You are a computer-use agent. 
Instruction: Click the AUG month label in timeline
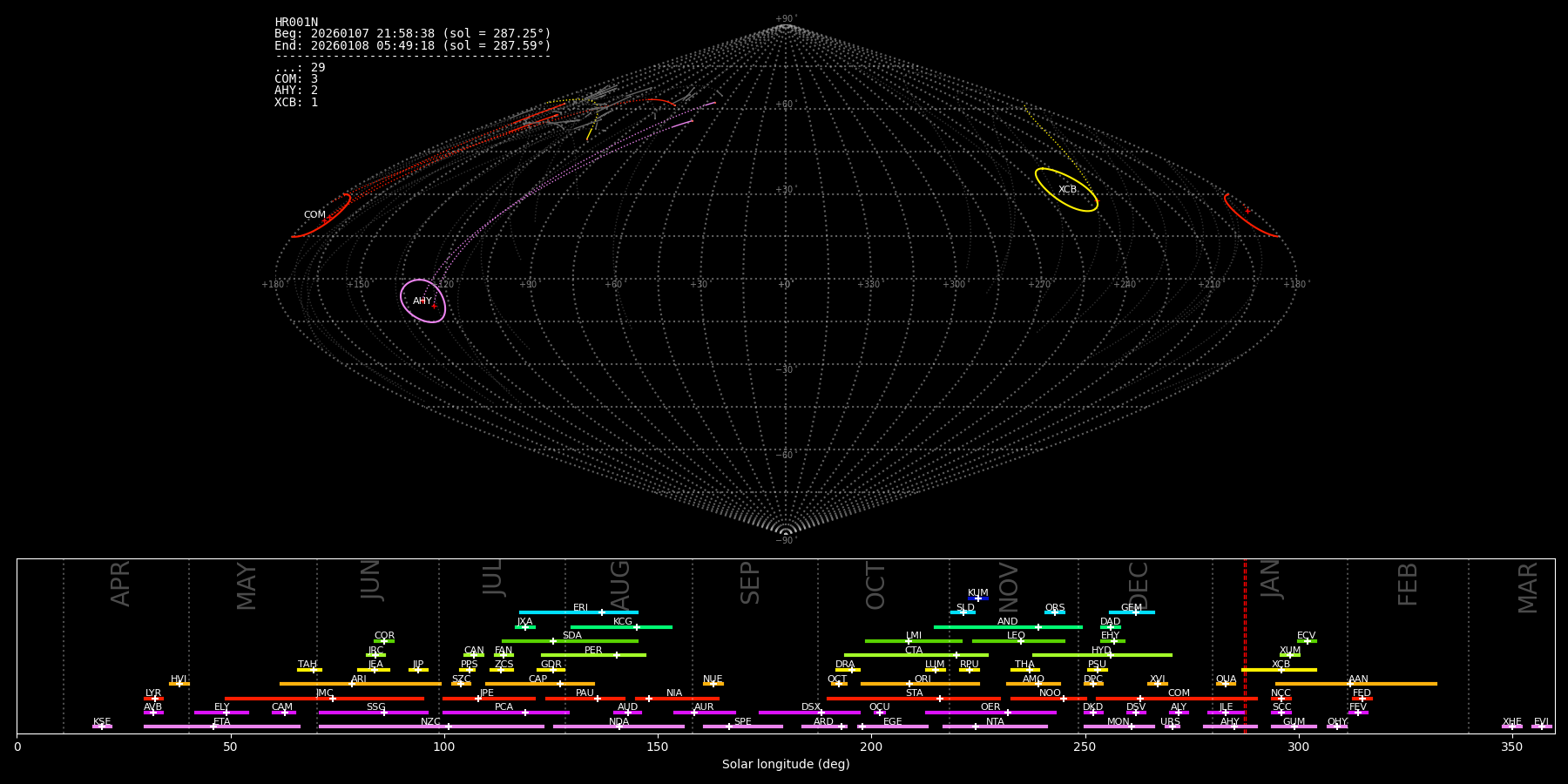pos(620,584)
